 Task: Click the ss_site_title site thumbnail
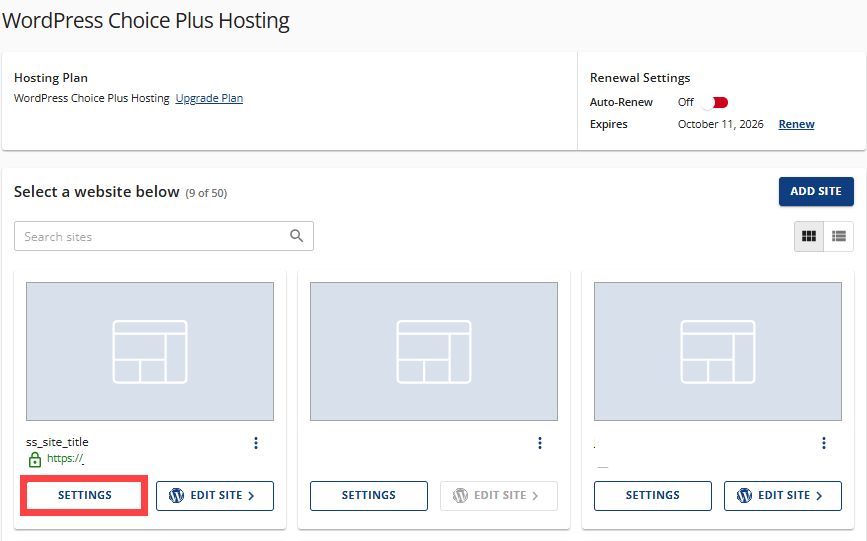tap(150, 351)
